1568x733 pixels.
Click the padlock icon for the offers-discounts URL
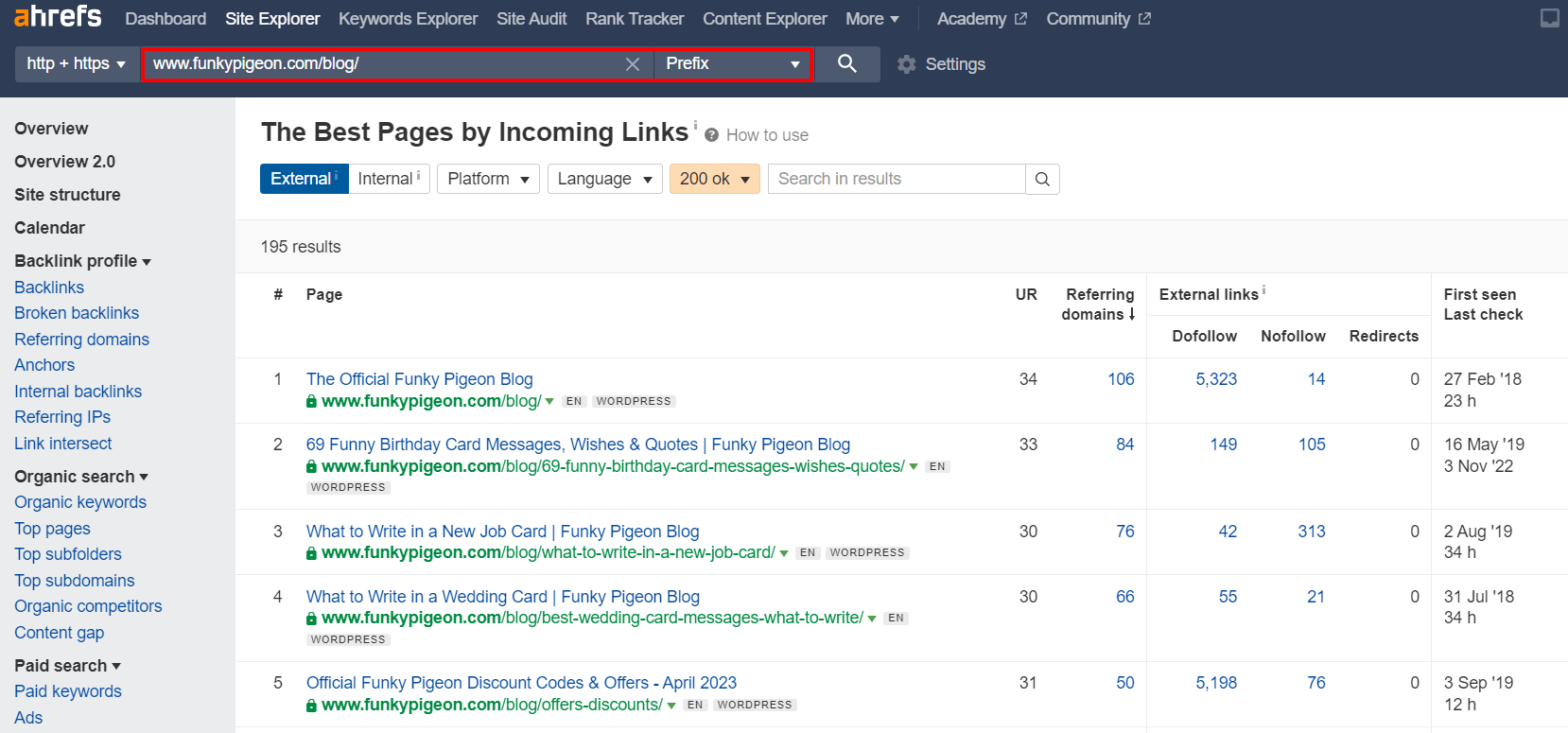coord(311,705)
